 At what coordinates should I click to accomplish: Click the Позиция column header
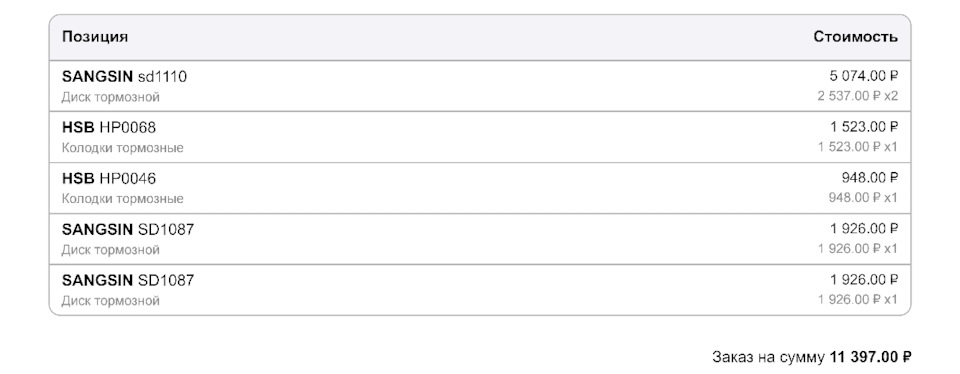tap(95, 37)
